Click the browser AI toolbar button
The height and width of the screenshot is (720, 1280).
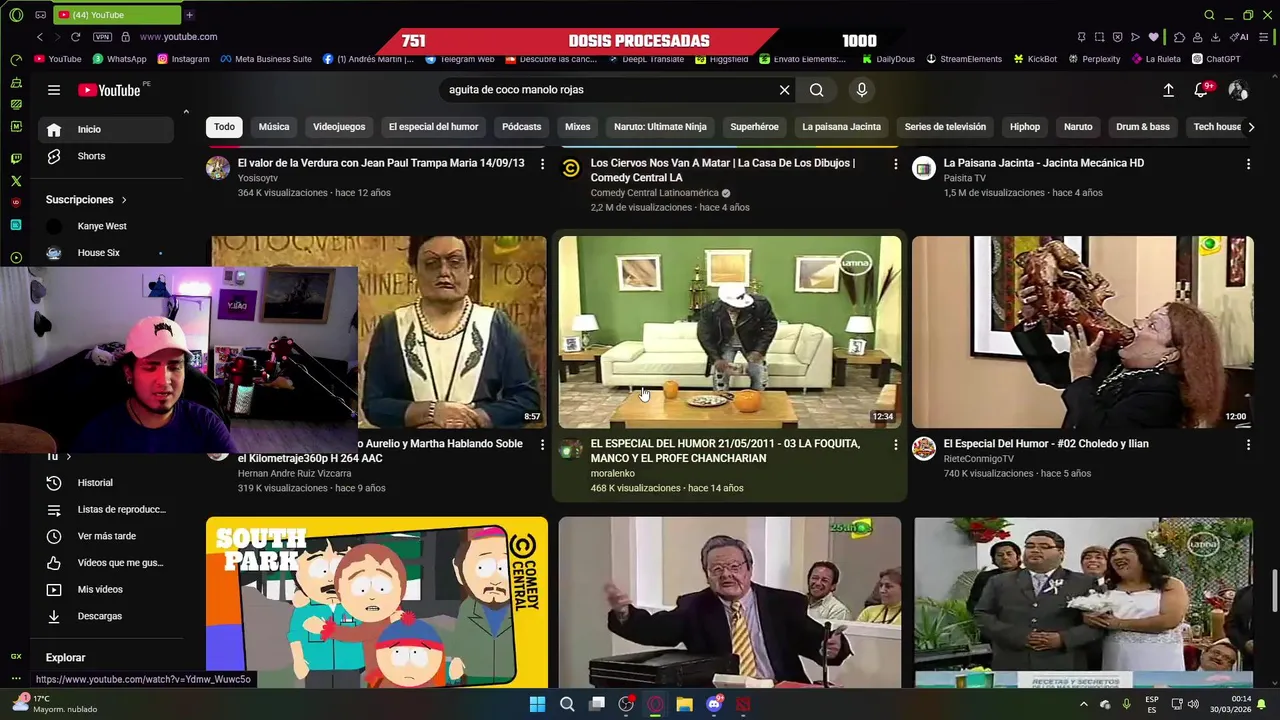click(x=1240, y=37)
